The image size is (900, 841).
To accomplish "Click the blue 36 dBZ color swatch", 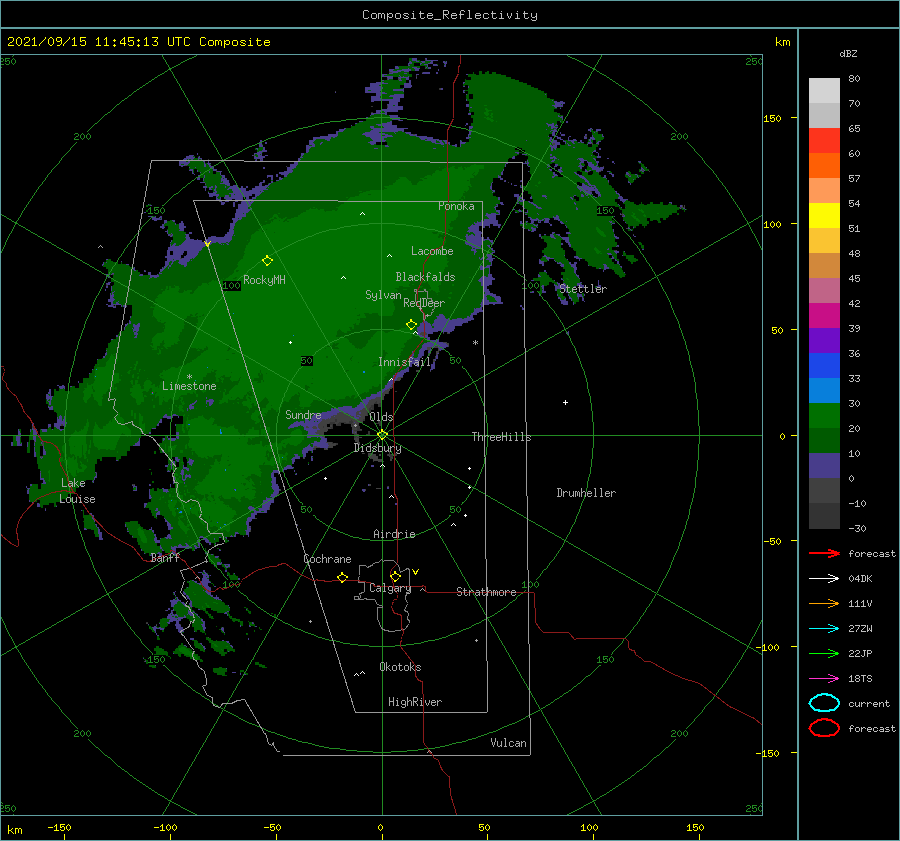I will (x=824, y=366).
